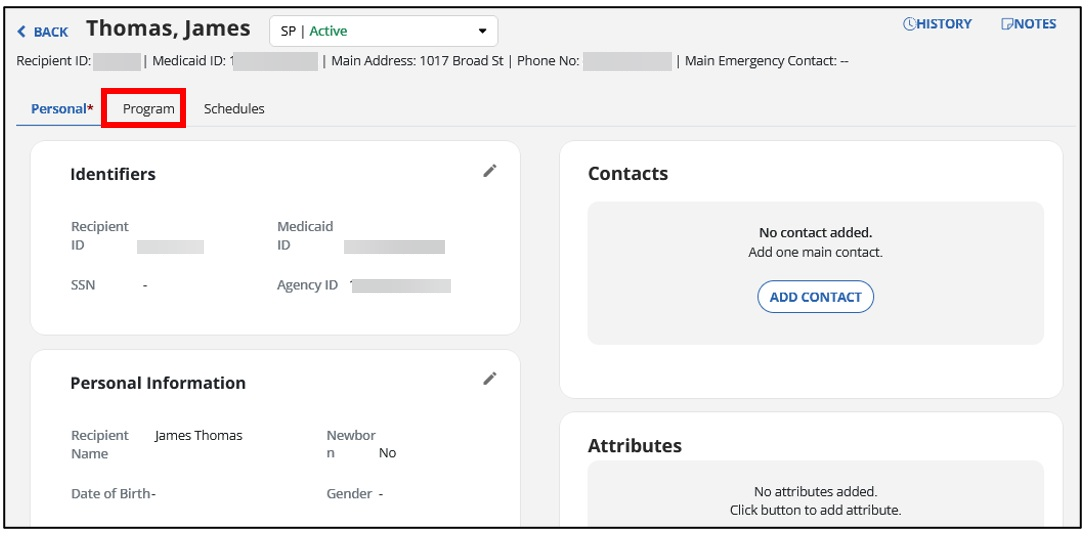
Task: Click the Main Emergency Contact header text
Action: pyautogui.click(x=766, y=61)
